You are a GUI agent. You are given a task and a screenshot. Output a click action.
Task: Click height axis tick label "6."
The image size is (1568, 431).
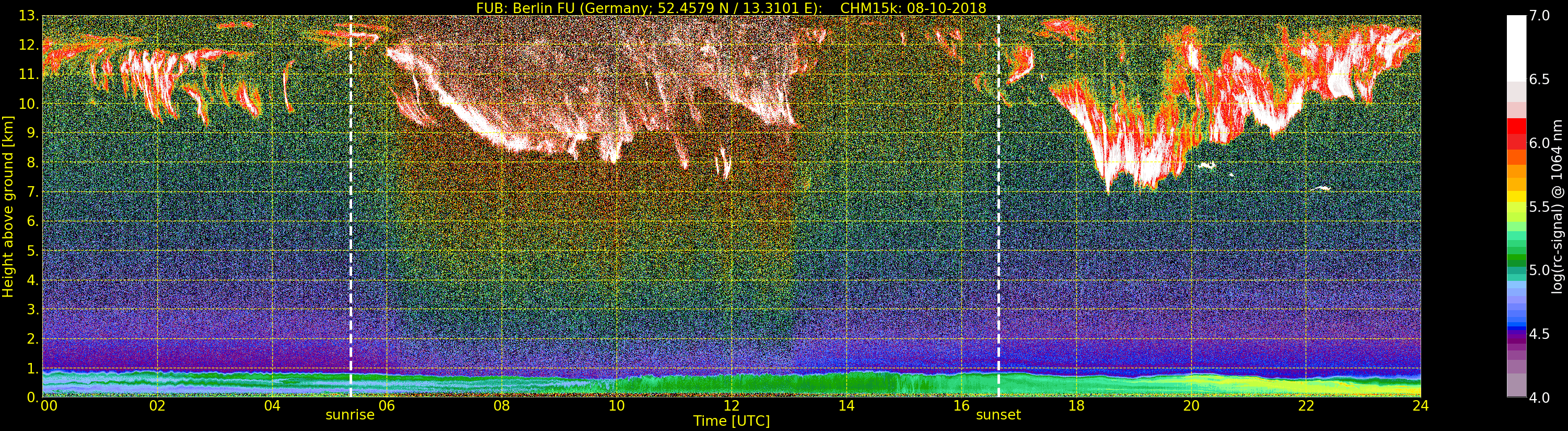[32, 221]
